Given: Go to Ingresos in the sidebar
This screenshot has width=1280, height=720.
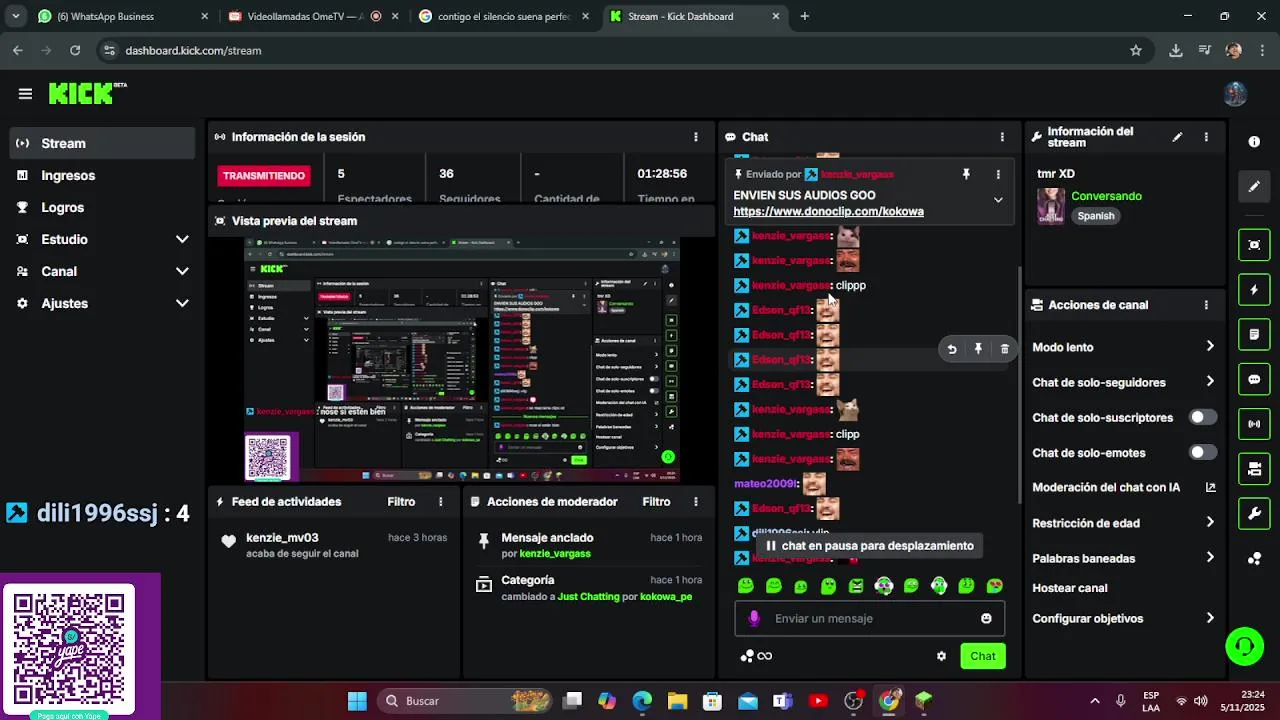Looking at the screenshot, I should (x=103, y=176).
